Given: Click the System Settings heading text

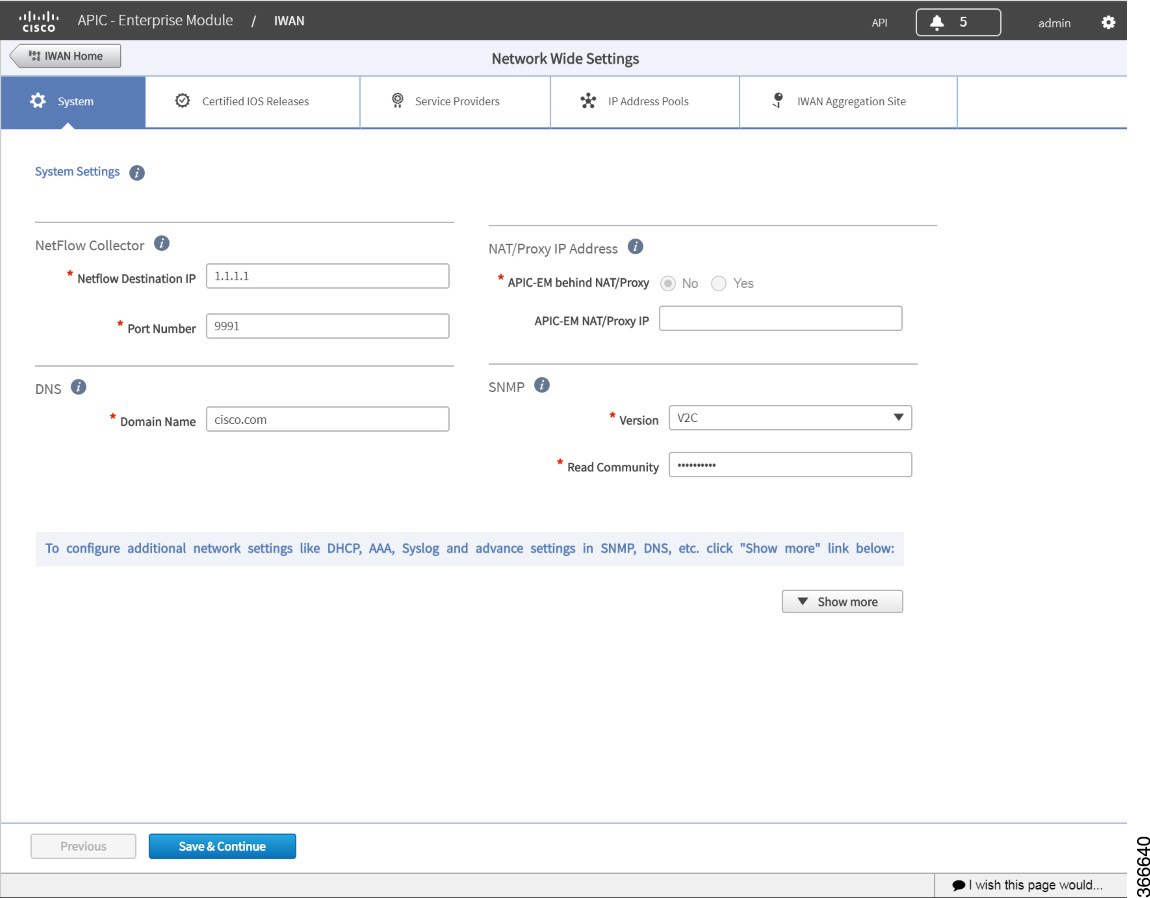Looking at the screenshot, I should tap(77, 172).
